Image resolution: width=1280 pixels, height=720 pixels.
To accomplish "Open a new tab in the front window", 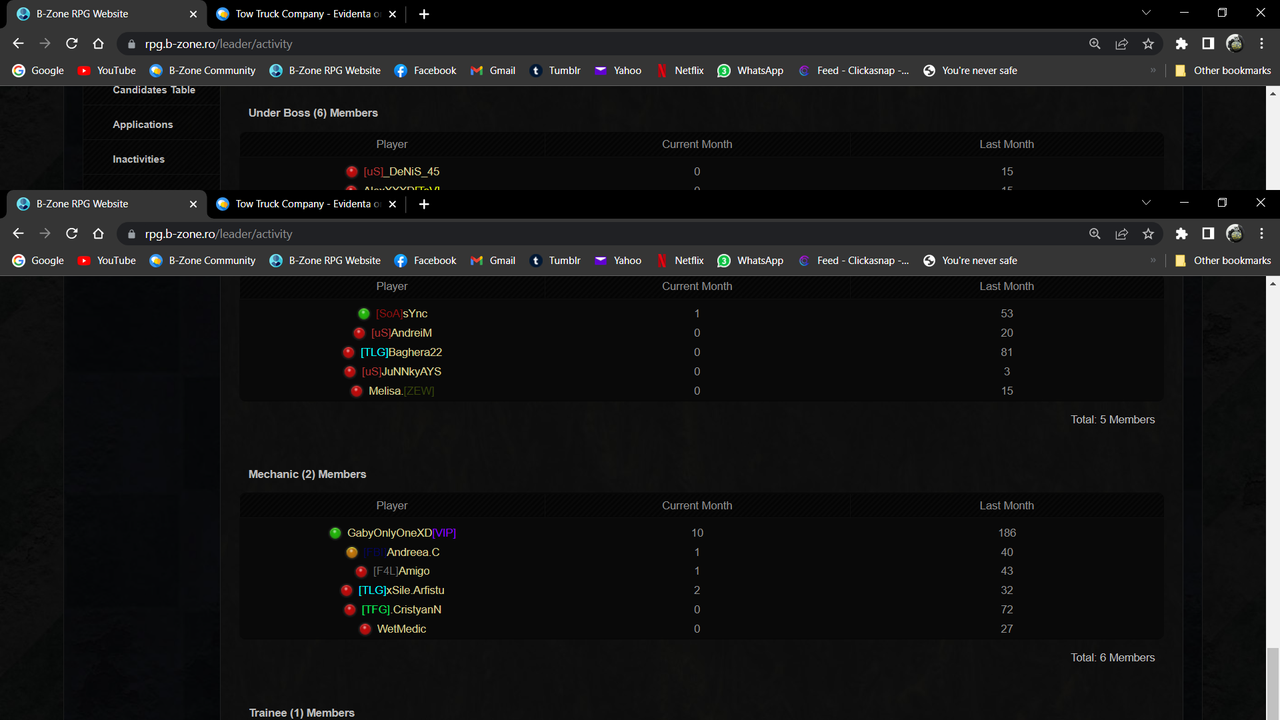I will 424,204.
